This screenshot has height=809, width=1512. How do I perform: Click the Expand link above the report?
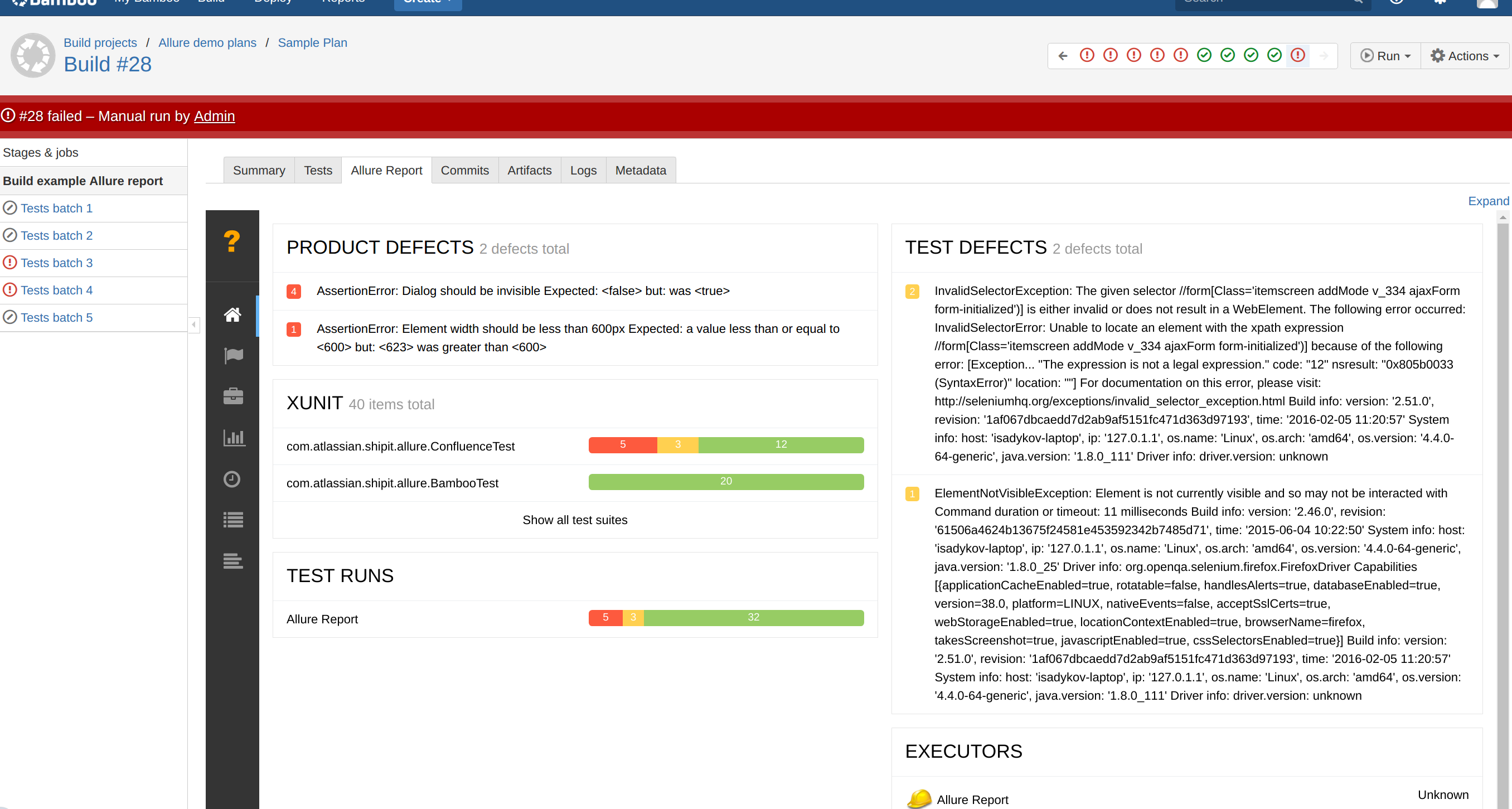1488,201
